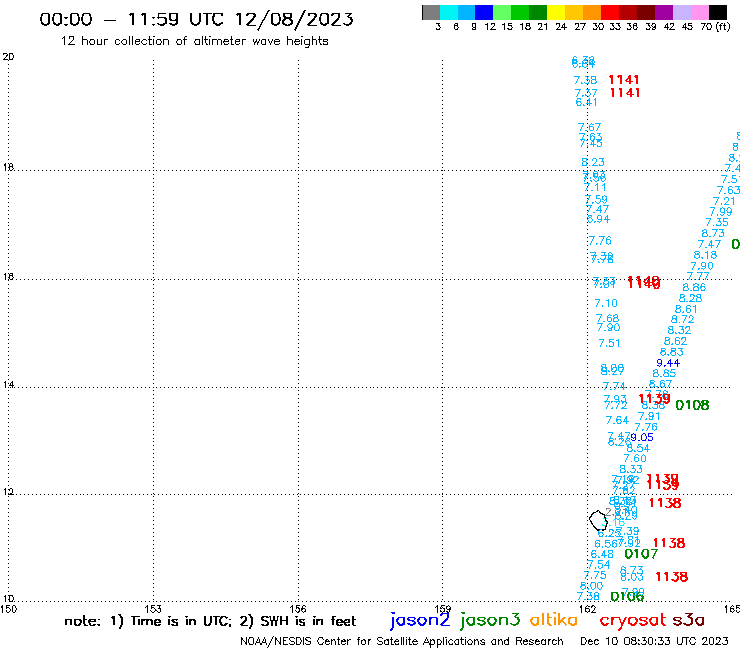Click the 7.64 wave height value

click(x=617, y=420)
